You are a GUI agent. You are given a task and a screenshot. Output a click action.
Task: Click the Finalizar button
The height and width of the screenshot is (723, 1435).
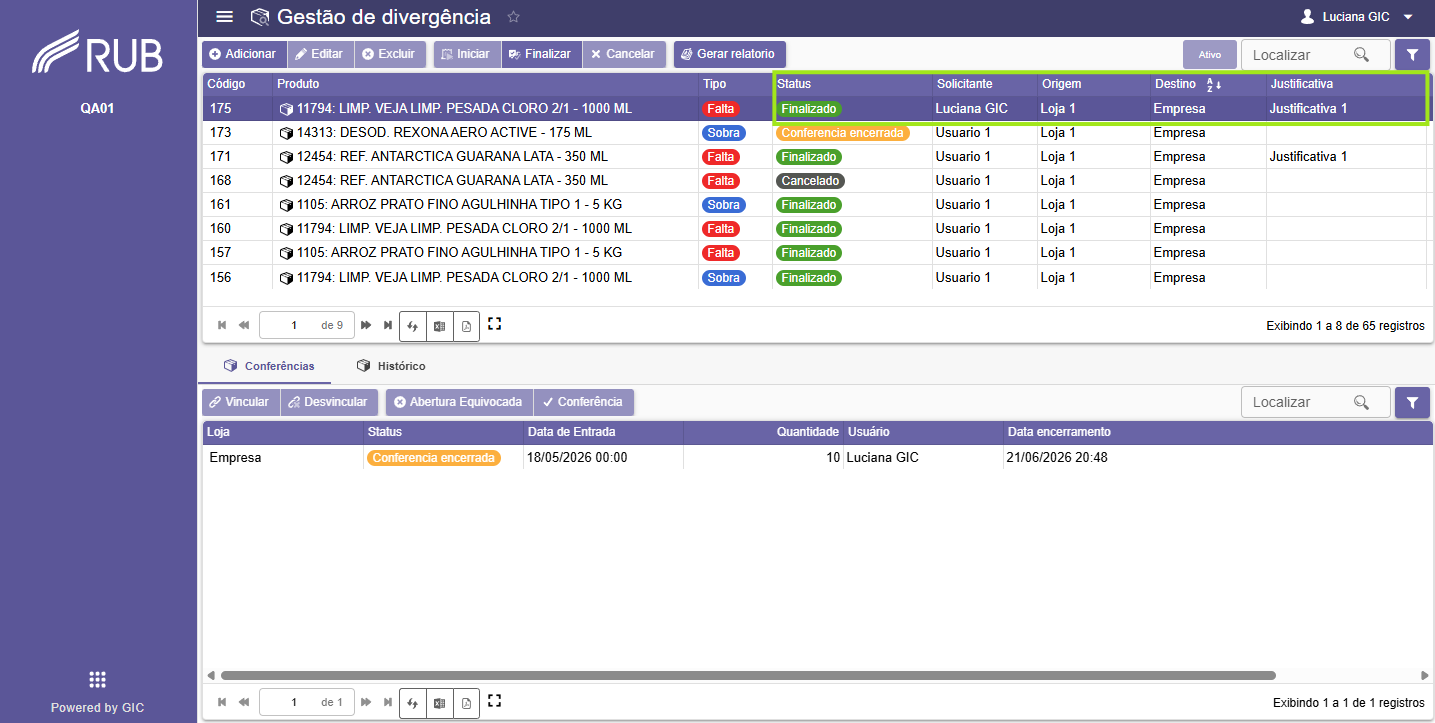541,54
